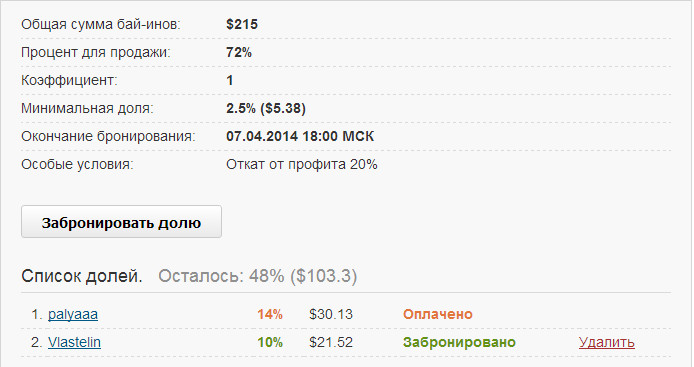Click the minimum share 2.5% ($5.38) value
The image size is (694, 367).
pyautogui.click(x=266, y=108)
